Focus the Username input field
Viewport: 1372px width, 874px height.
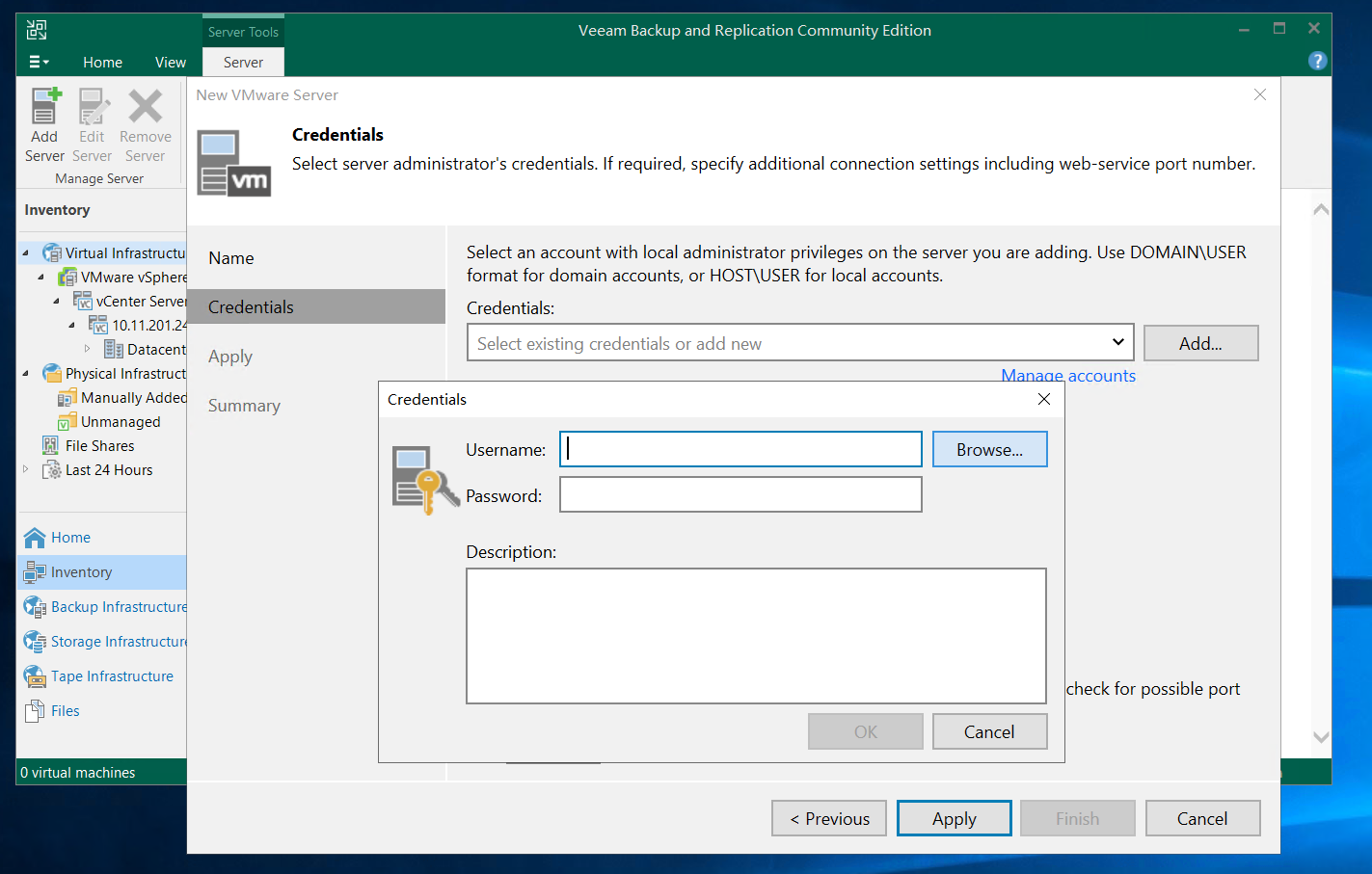click(740, 449)
